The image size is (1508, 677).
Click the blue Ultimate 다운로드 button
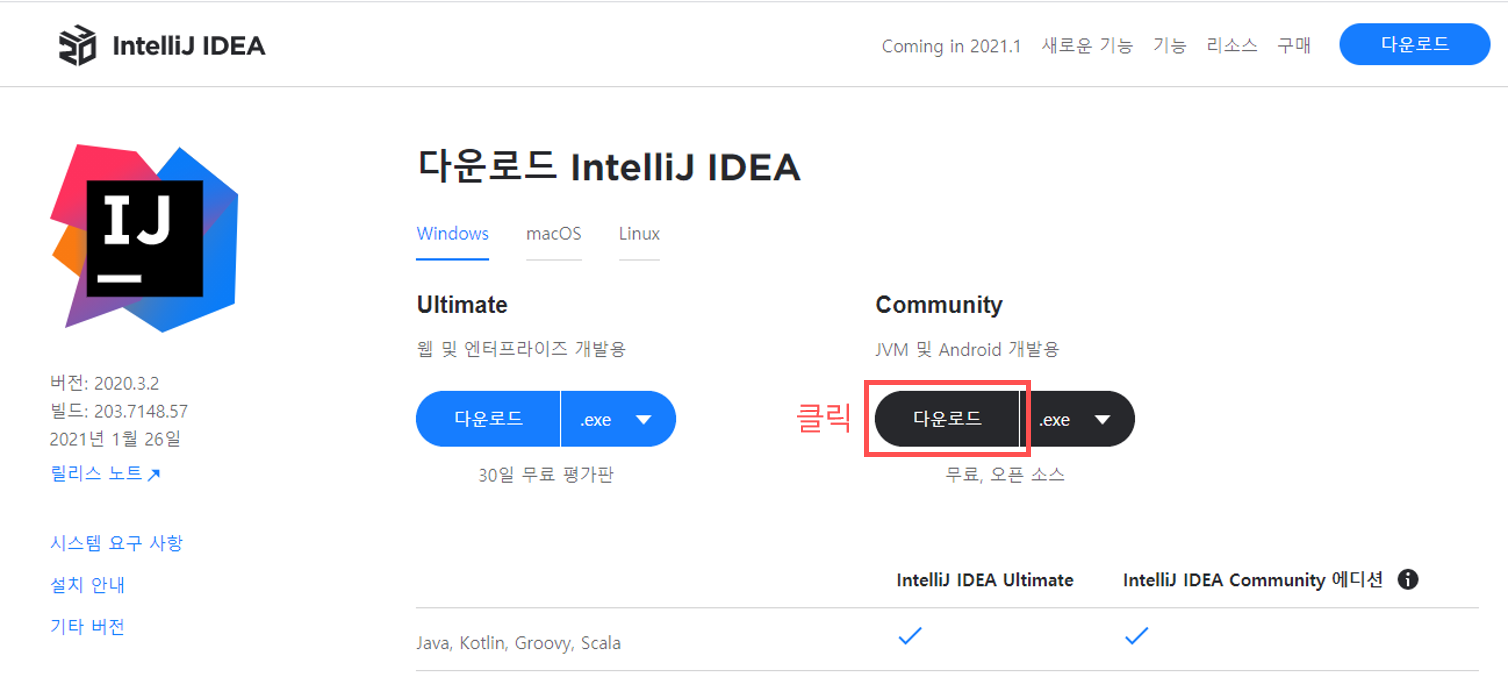(488, 419)
